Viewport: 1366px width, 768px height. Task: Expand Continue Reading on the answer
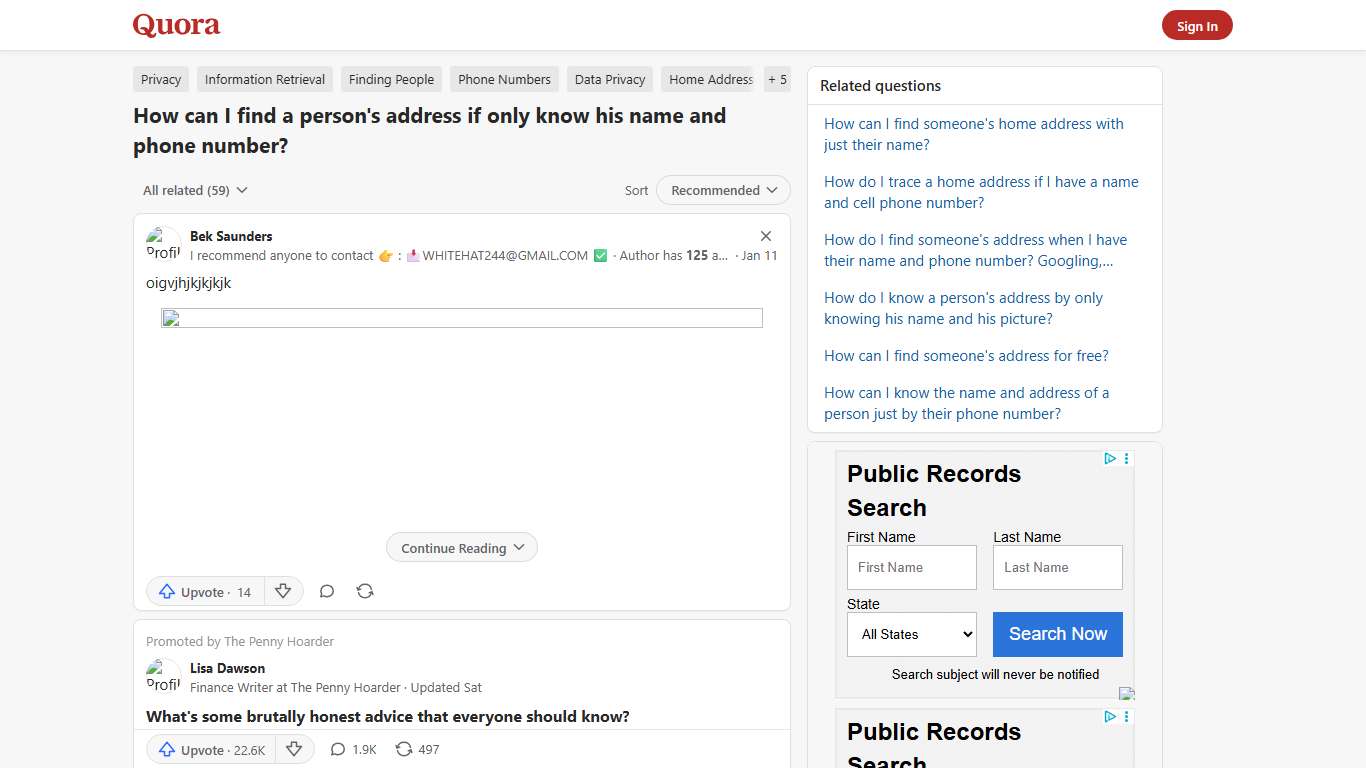[x=461, y=547]
